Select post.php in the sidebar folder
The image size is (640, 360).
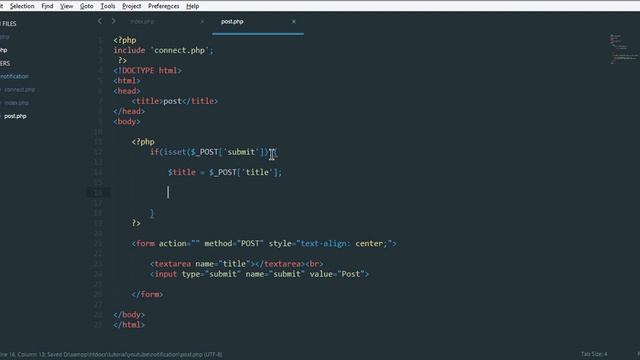tap(15, 116)
